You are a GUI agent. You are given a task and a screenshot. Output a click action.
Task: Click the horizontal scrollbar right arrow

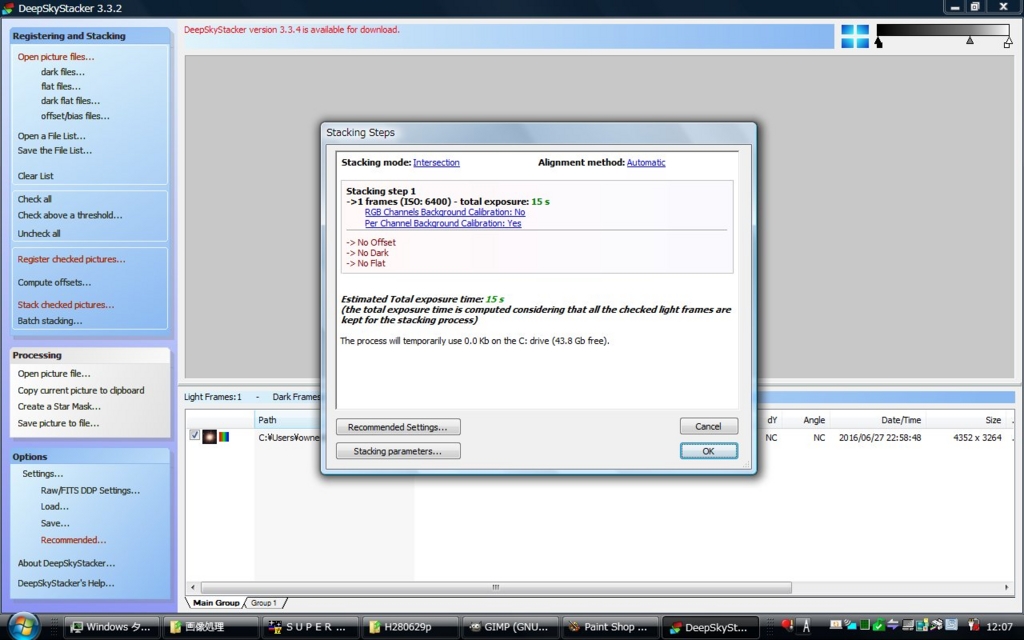click(x=1006, y=587)
